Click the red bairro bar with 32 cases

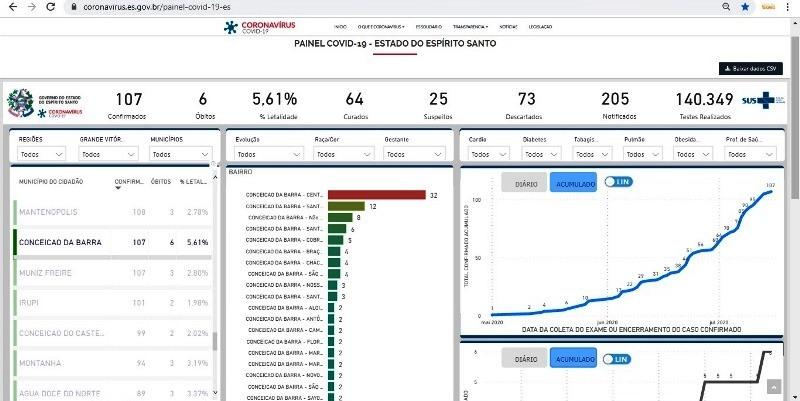click(377, 195)
